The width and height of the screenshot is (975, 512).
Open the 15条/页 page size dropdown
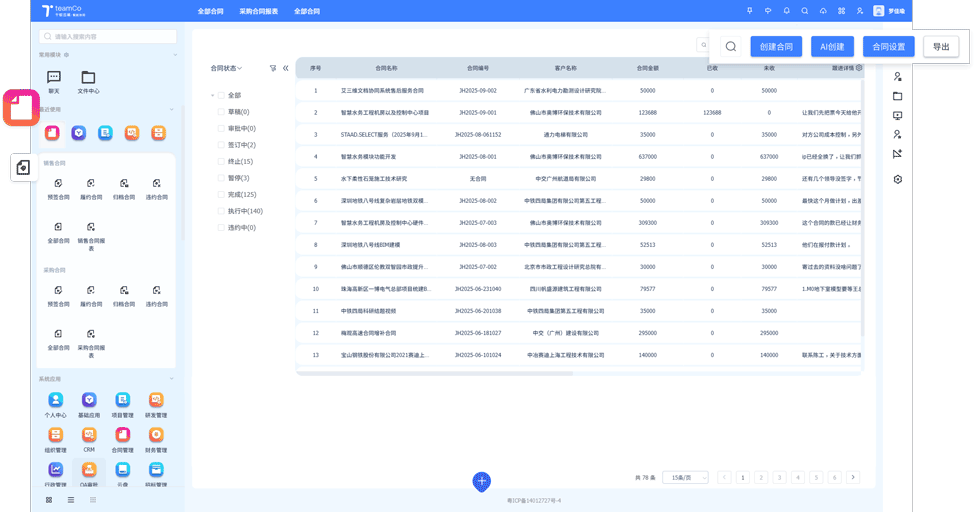click(684, 478)
